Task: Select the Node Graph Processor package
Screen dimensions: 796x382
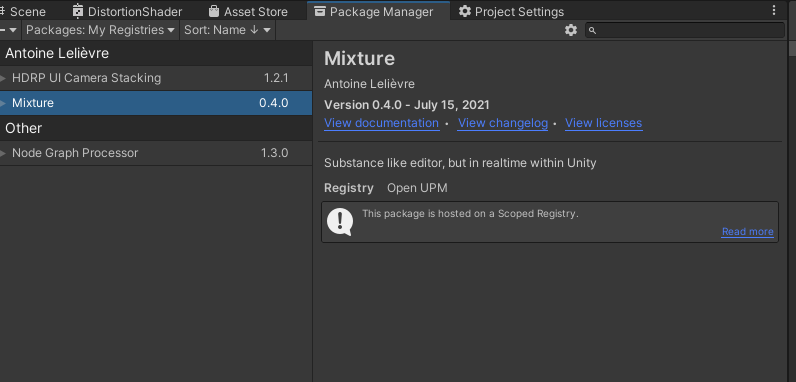Action: point(156,153)
